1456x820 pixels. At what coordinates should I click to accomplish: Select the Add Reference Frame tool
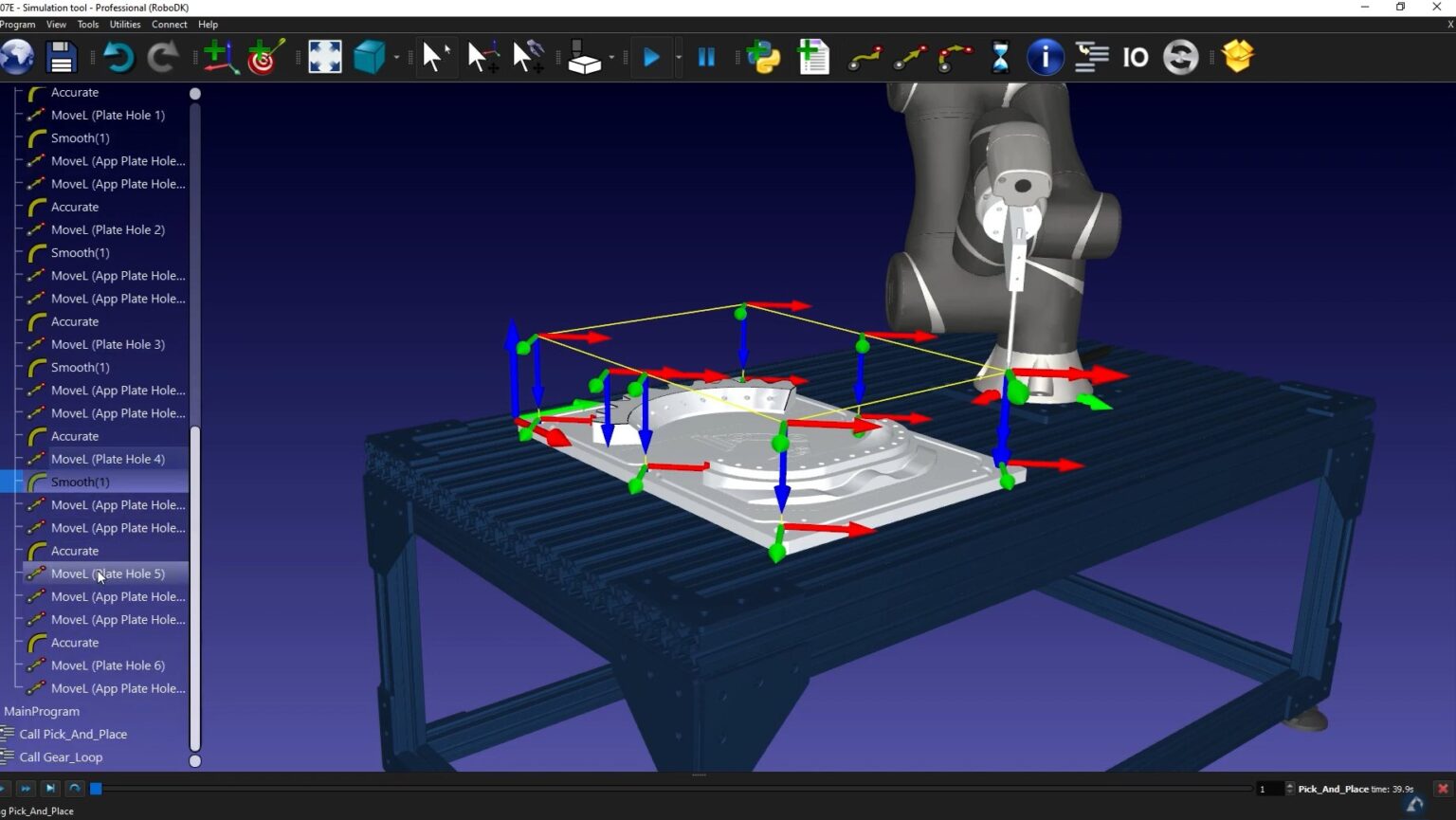pos(220,57)
